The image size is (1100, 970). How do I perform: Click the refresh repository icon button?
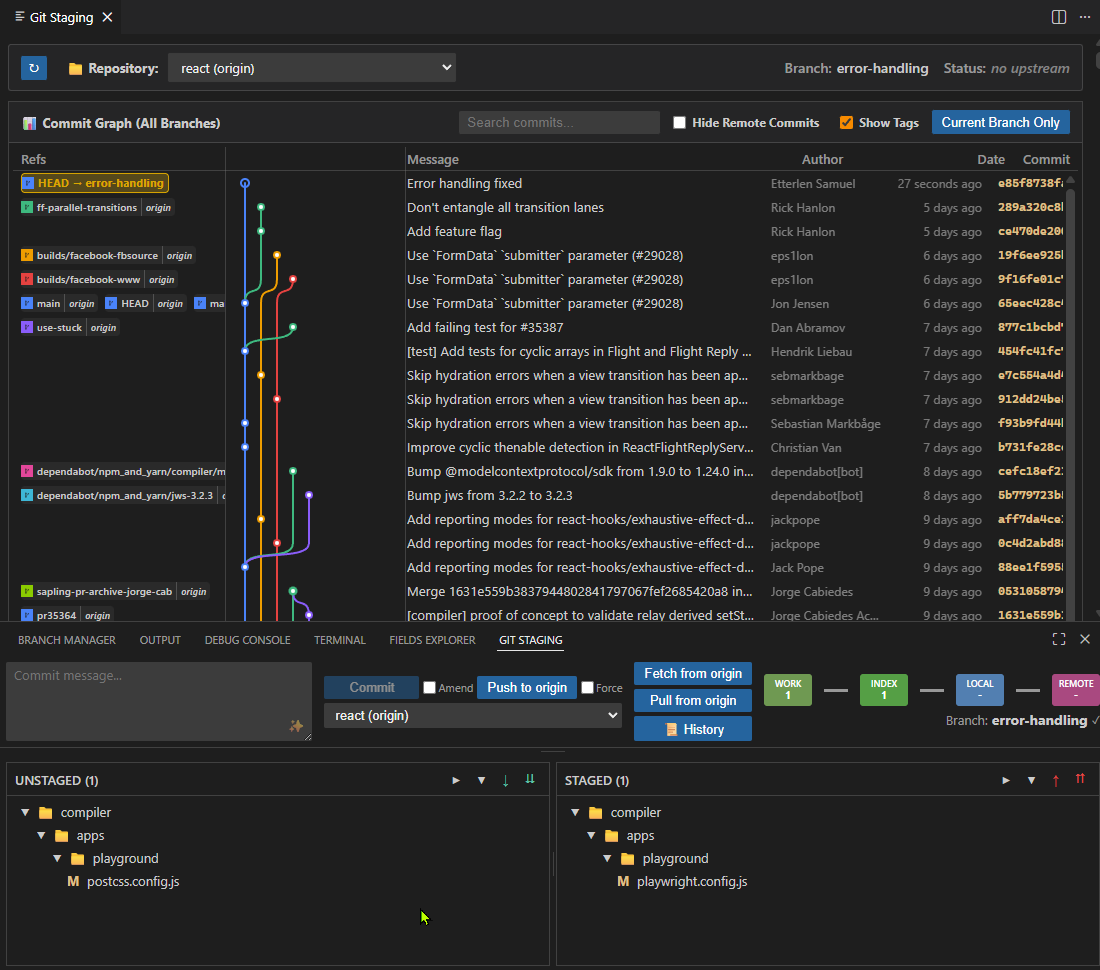click(x=34, y=68)
